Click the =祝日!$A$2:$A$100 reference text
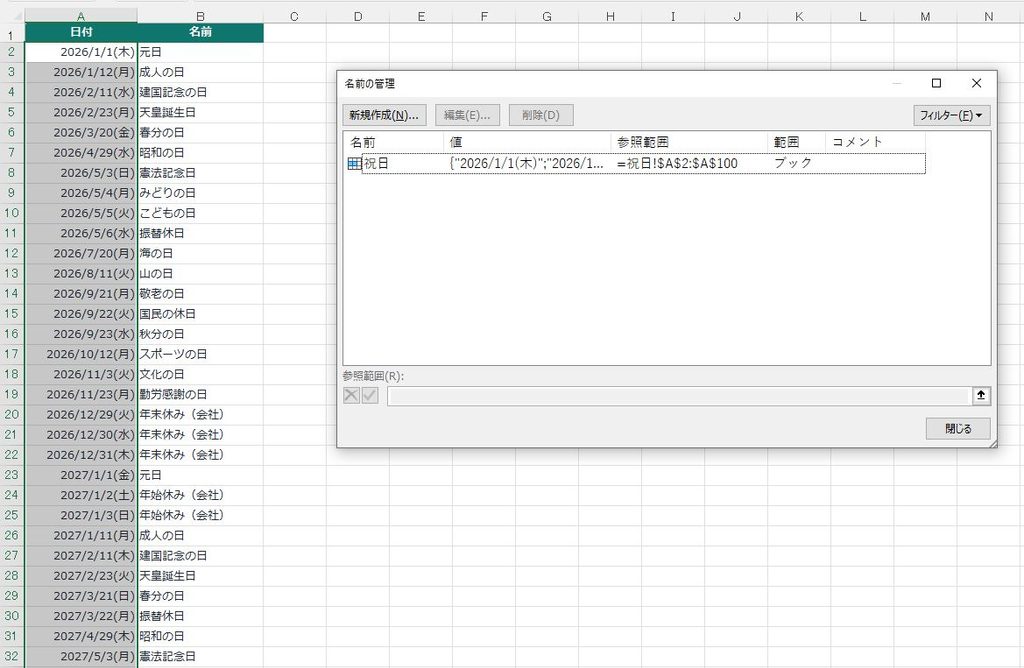1024x668 pixels. point(677,163)
